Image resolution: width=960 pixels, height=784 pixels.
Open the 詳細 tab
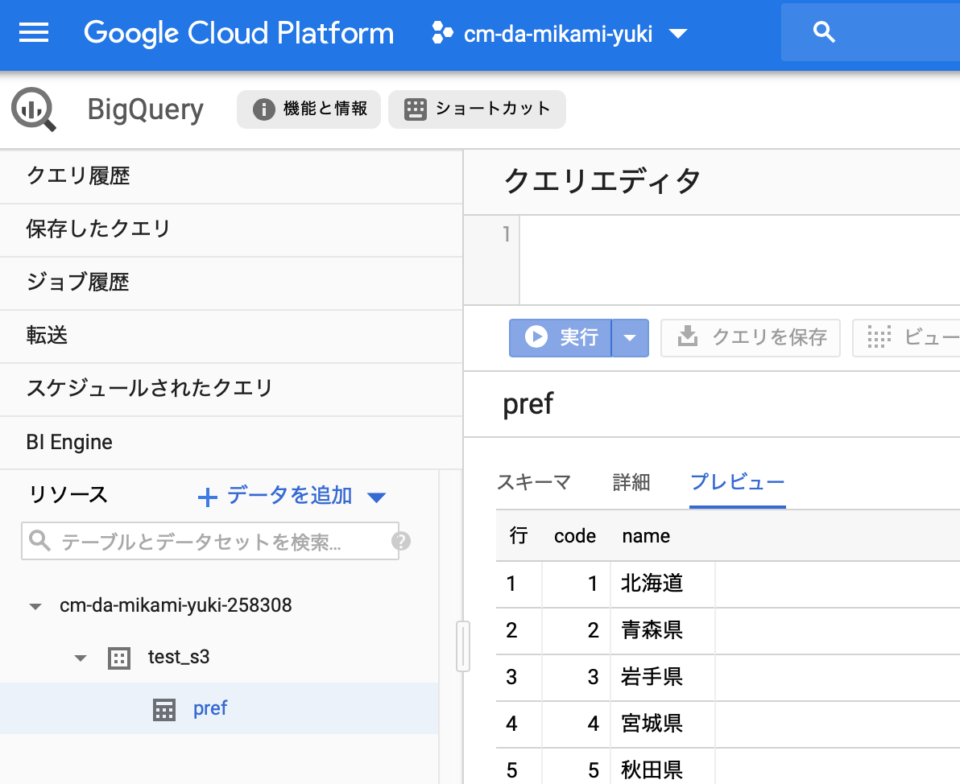[x=631, y=482]
